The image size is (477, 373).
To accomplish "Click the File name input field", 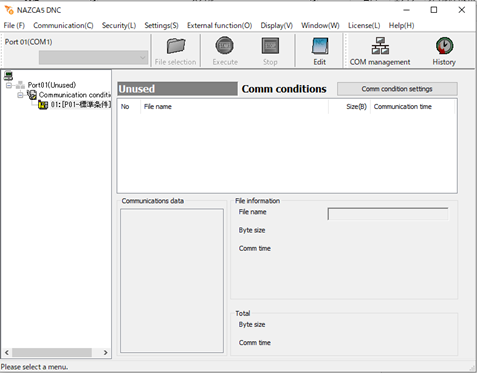I will 388,214.
